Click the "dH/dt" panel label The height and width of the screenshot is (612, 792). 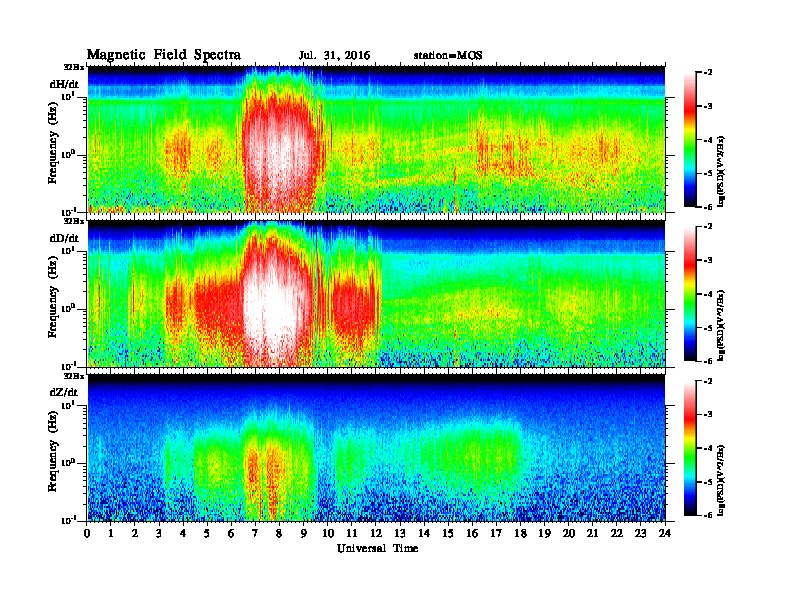64,84
